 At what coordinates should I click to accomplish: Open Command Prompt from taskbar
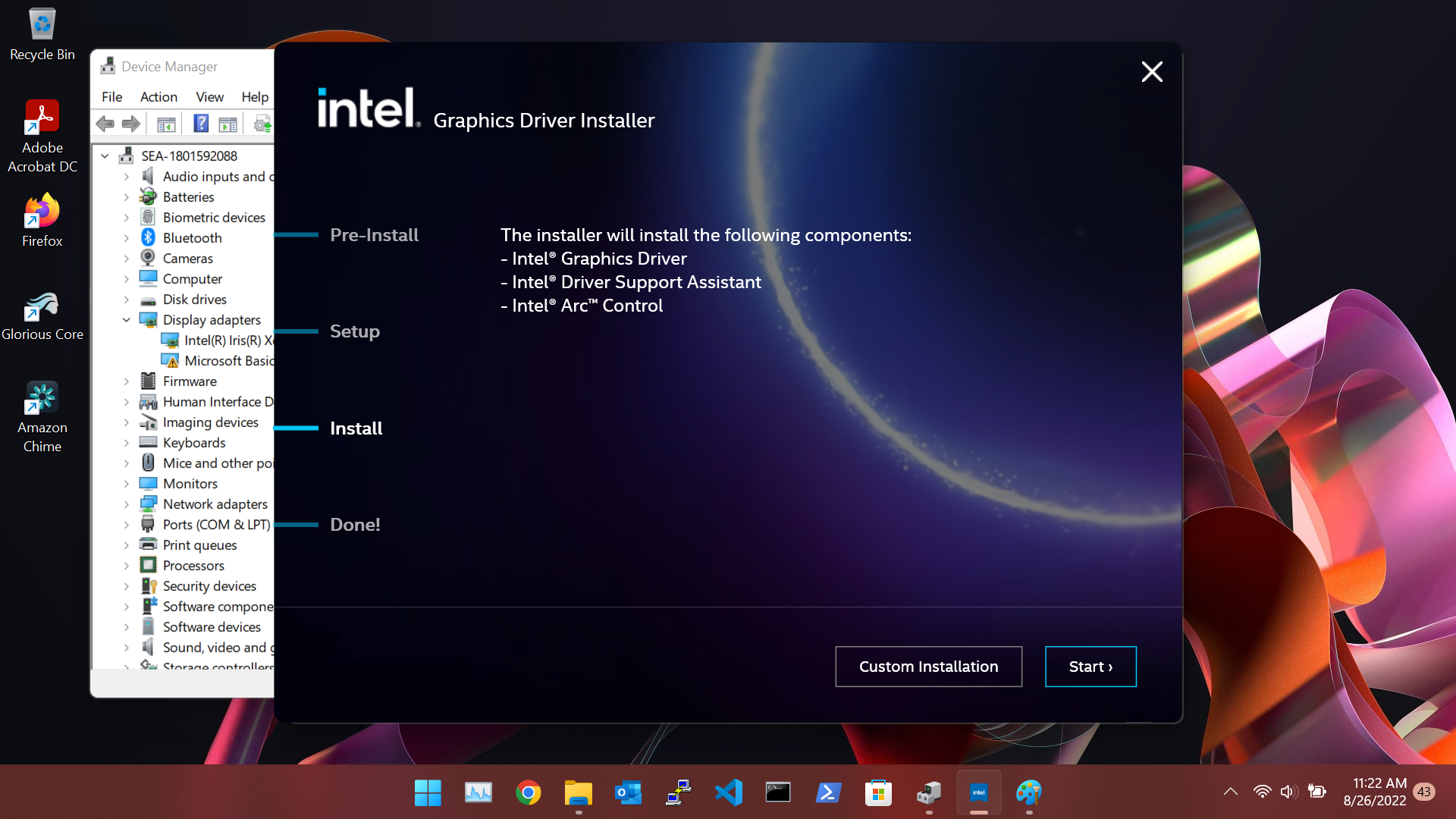(x=779, y=792)
